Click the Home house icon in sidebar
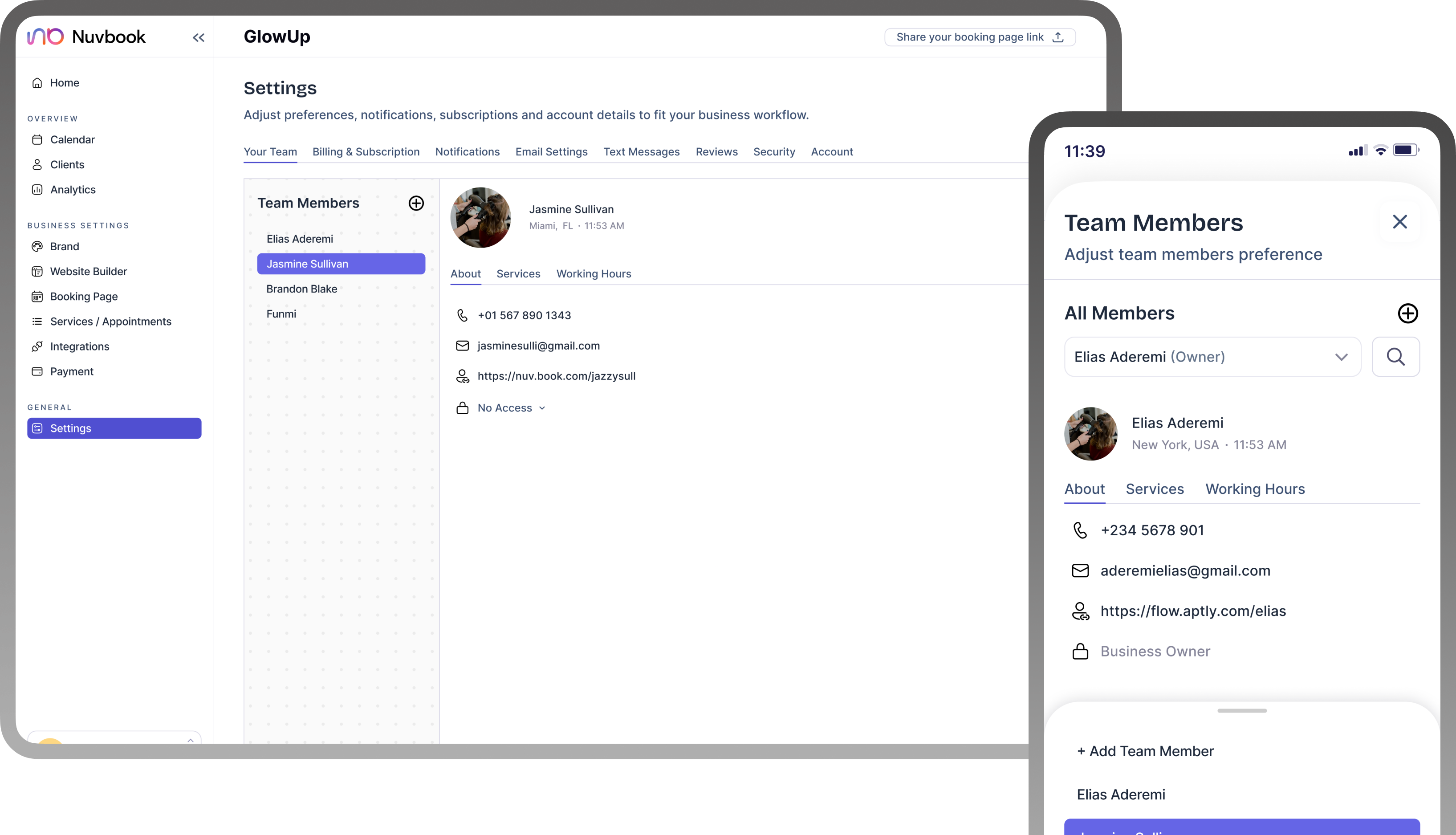Screen dimensions: 1456x835 click(x=37, y=83)
